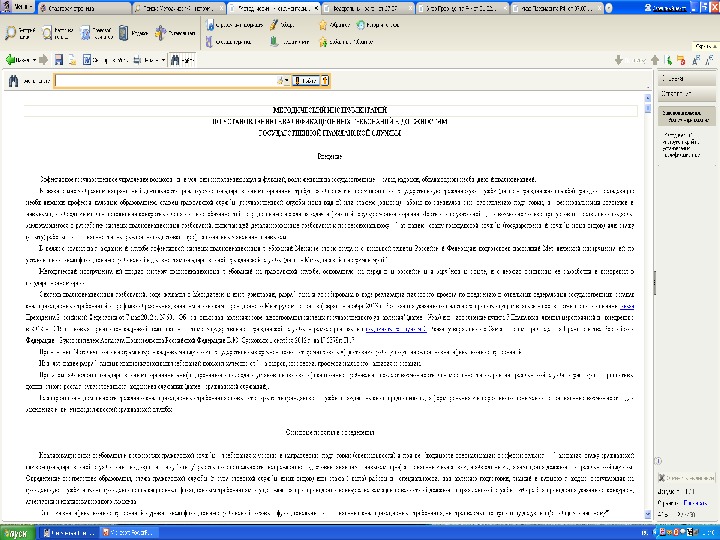Viewport: 720px width, 540px height.
Task: Open the Print options dropdown arrow
Action: pos(163,60)
